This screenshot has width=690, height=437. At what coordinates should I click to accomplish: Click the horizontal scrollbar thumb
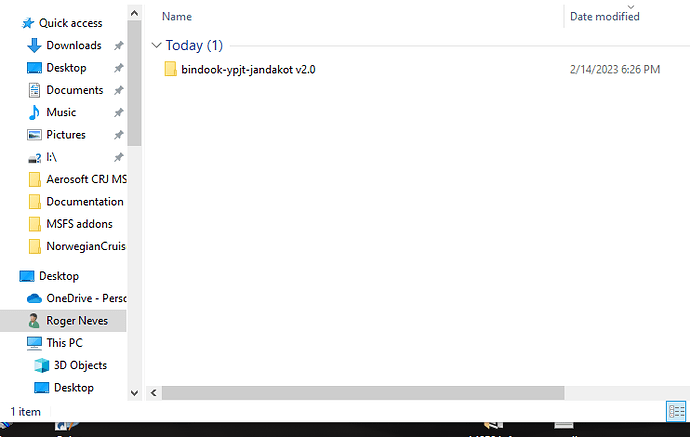[363, 393]
